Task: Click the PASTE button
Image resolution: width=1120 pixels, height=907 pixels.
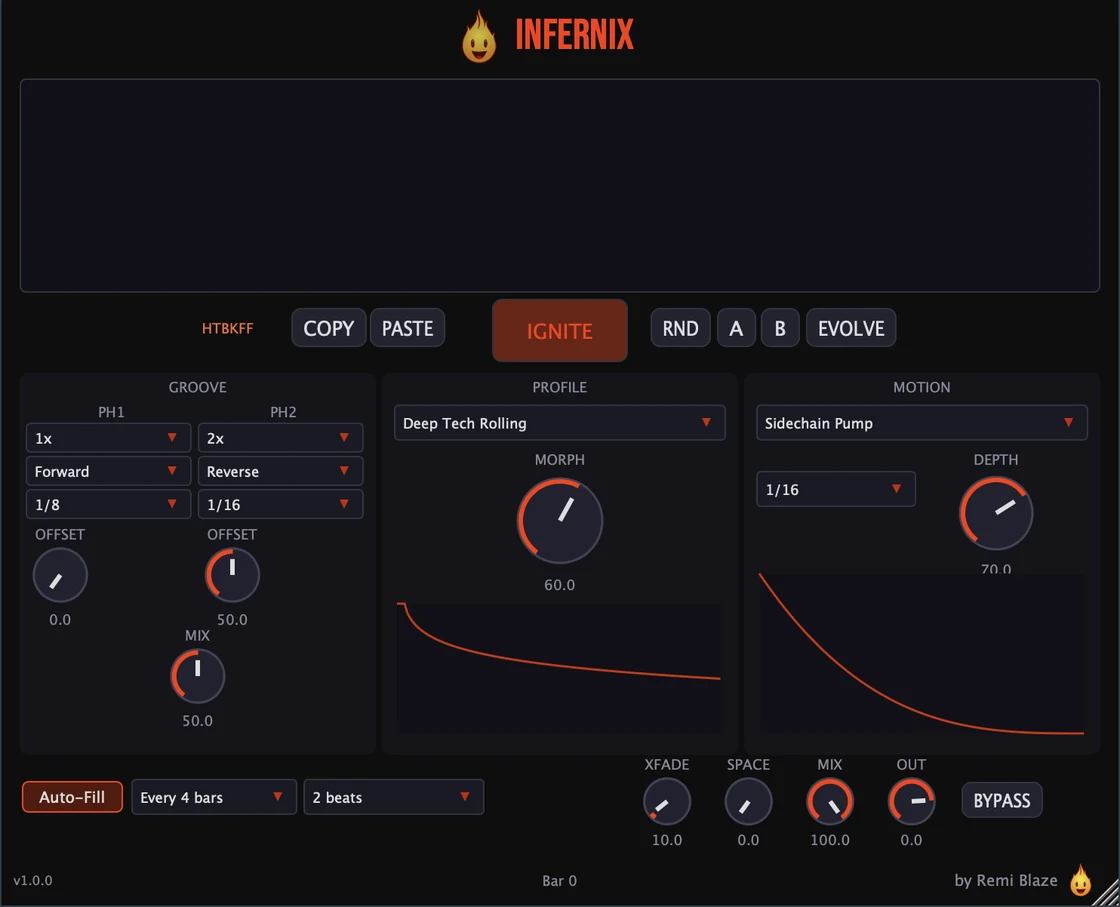Action: click(407, 328)
